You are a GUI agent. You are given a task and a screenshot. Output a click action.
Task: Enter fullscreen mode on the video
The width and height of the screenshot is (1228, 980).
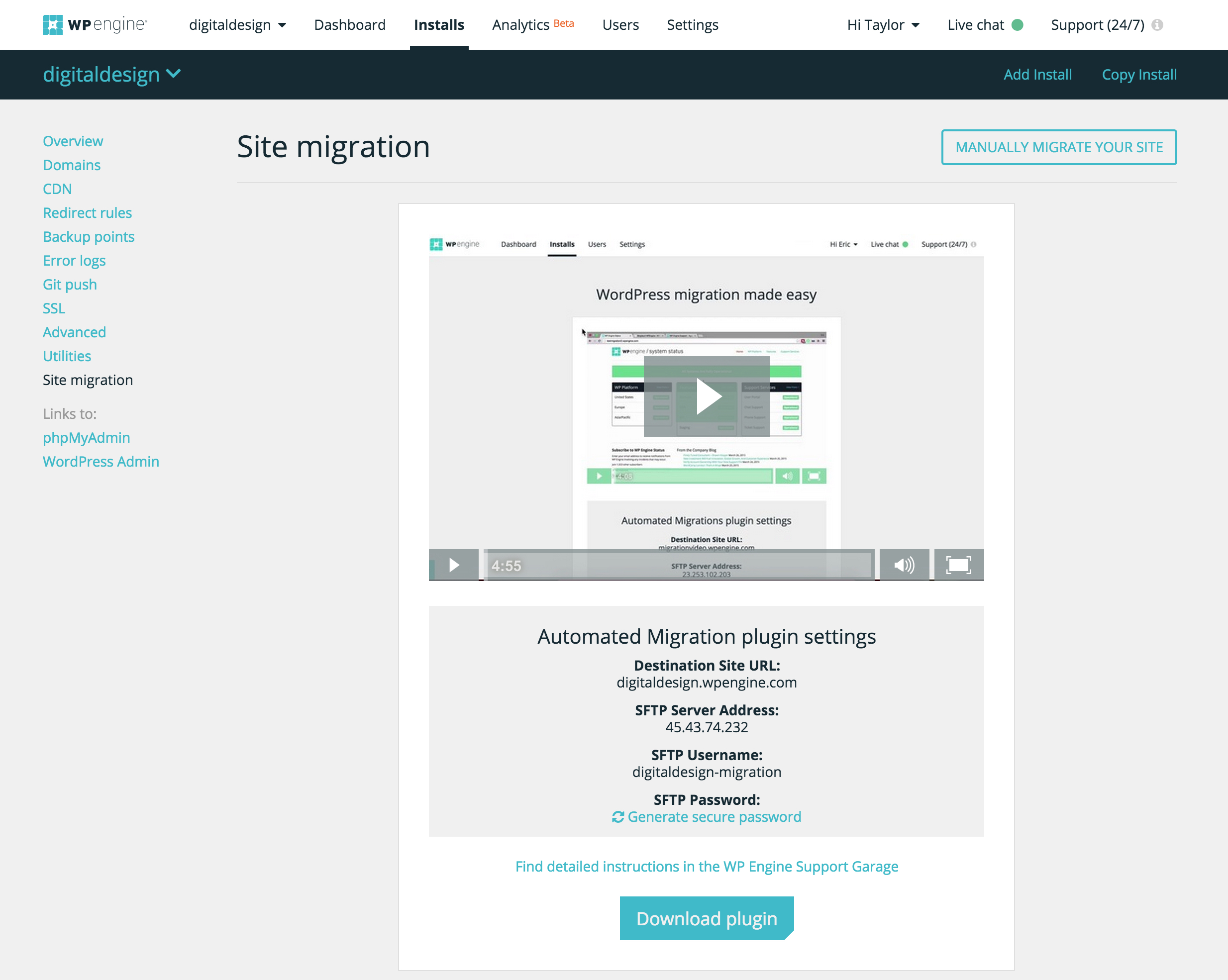pos(959,565)
